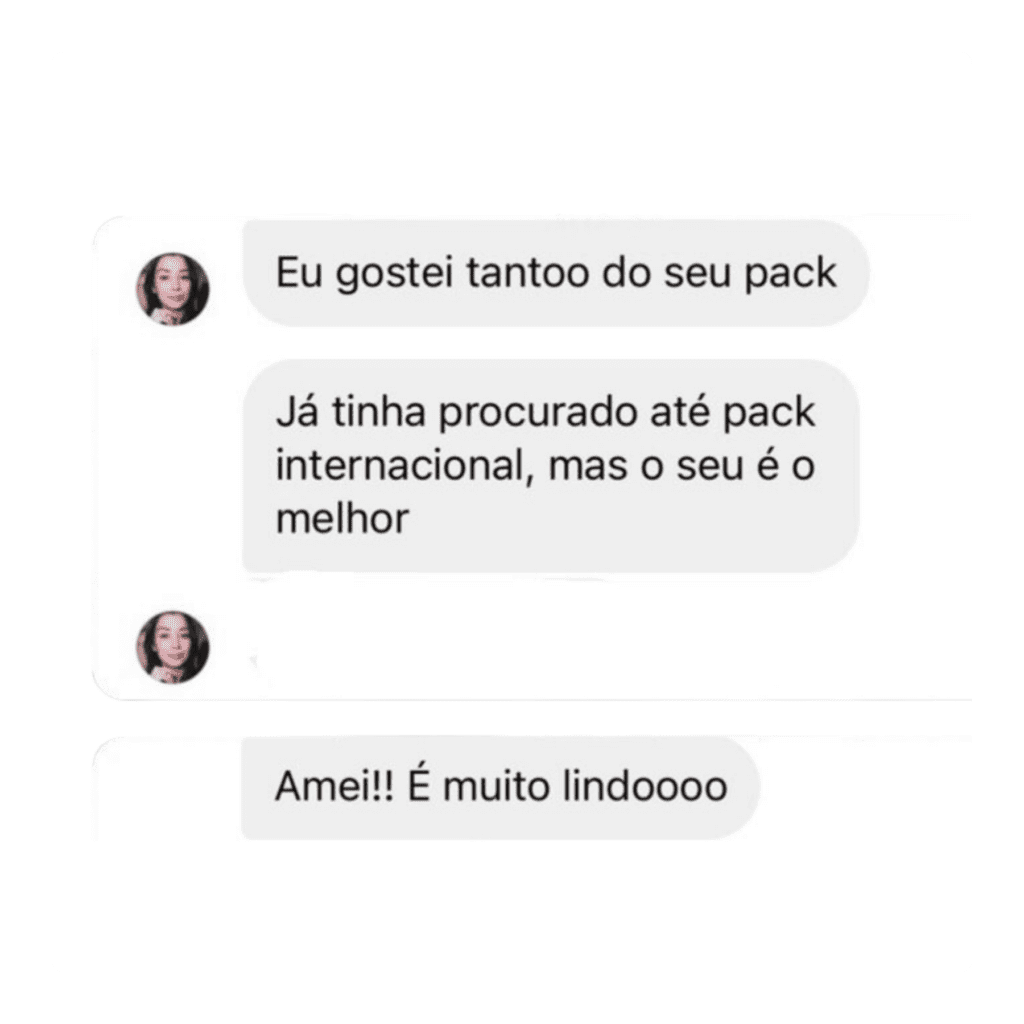Click the word 'gostei' in first bubble
The image size is (1024, 1024).
click(394, 274)
